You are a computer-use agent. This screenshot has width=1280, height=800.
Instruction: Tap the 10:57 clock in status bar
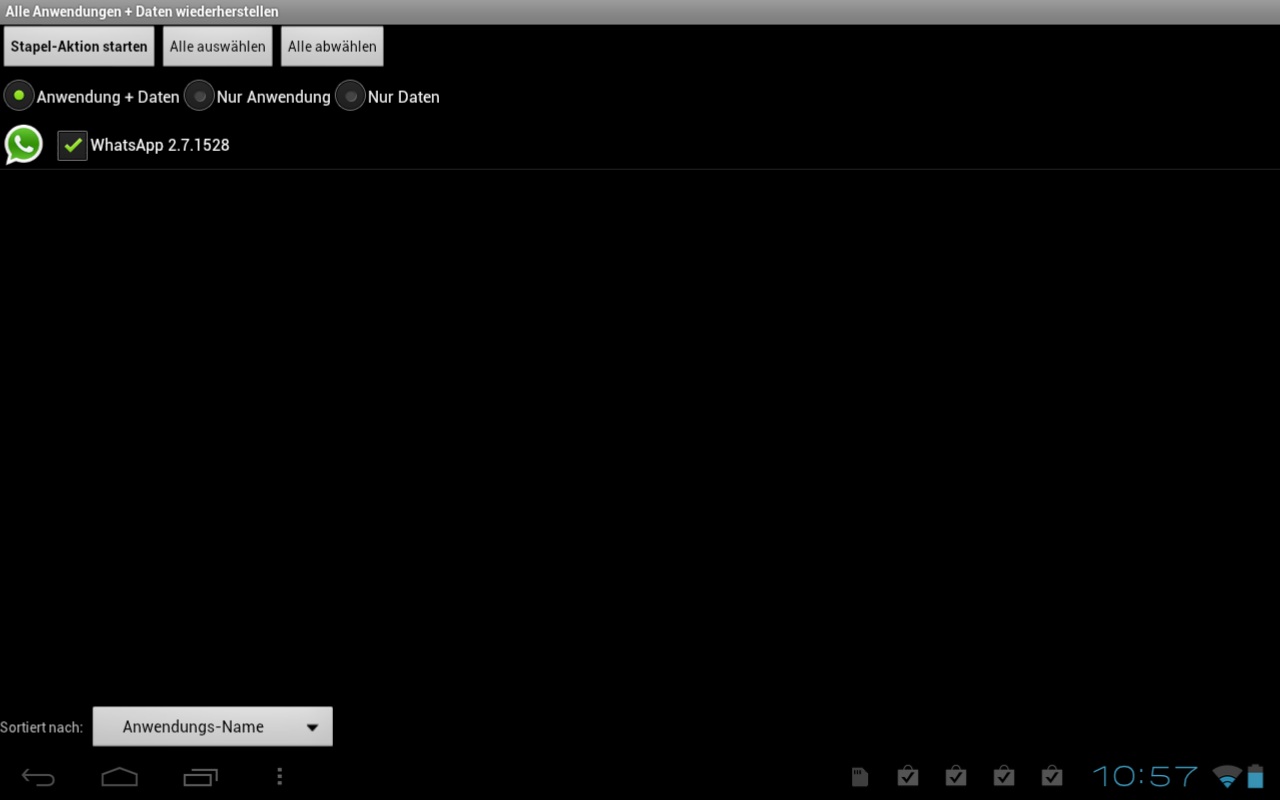click(x=1145, y=776)
